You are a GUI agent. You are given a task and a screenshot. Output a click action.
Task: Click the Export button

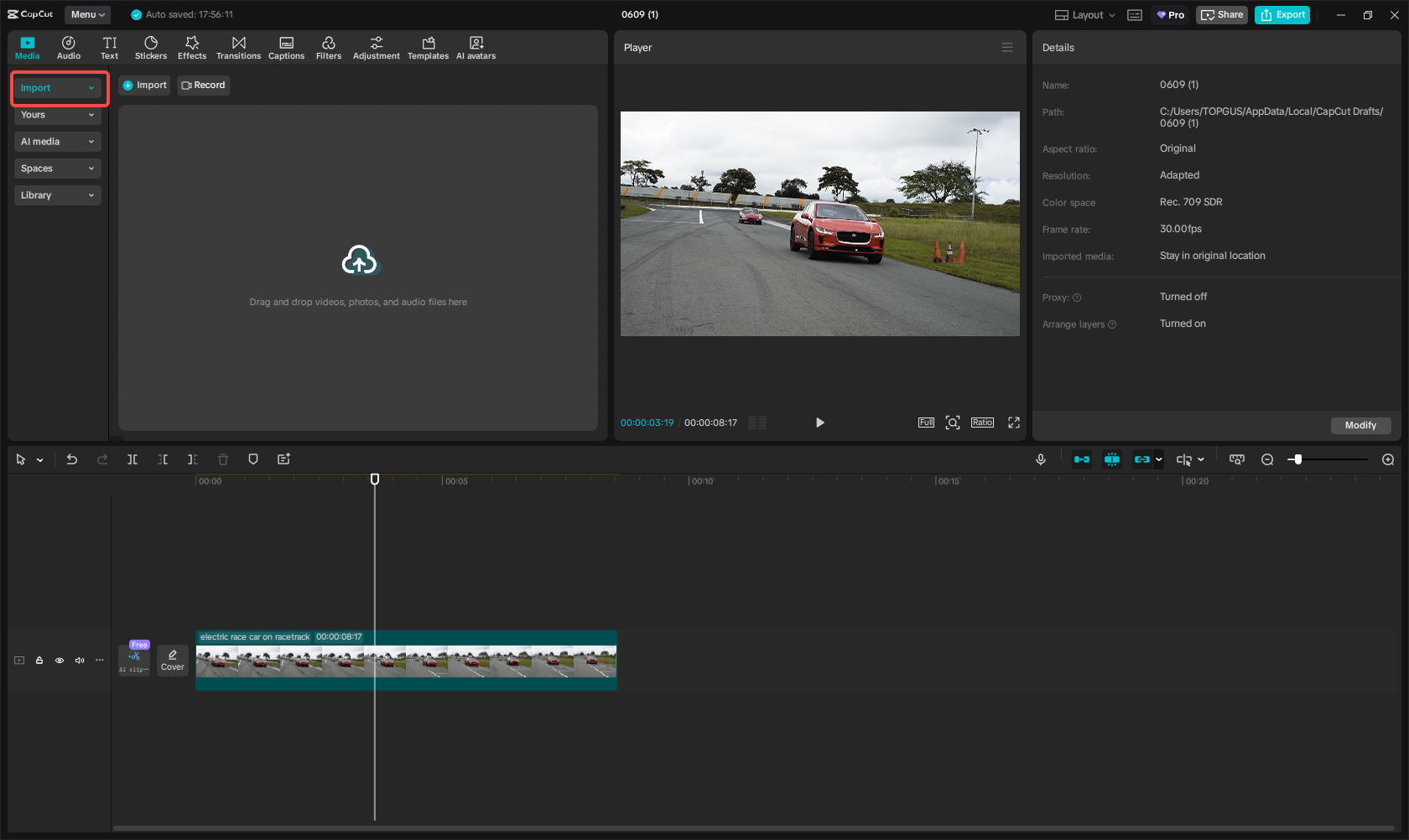point(1282,14)
